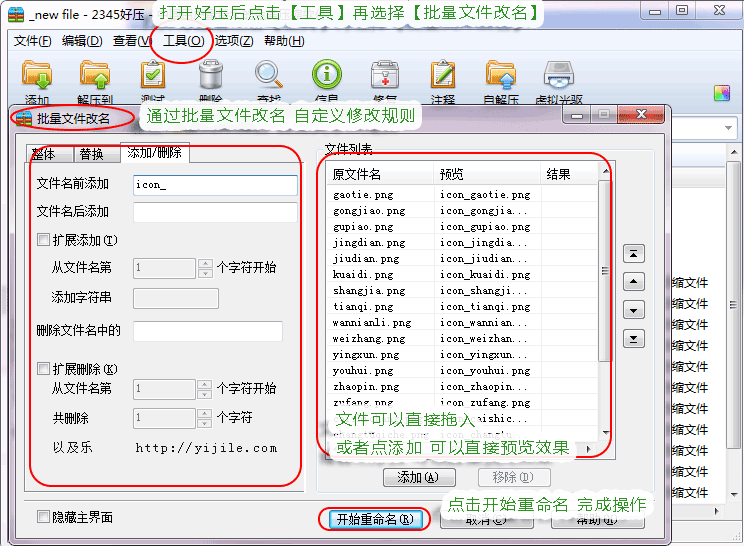The width and height of the screenshot is (744, 546).
Task: Move selected file down one position
Action: (x=633, y=311)
